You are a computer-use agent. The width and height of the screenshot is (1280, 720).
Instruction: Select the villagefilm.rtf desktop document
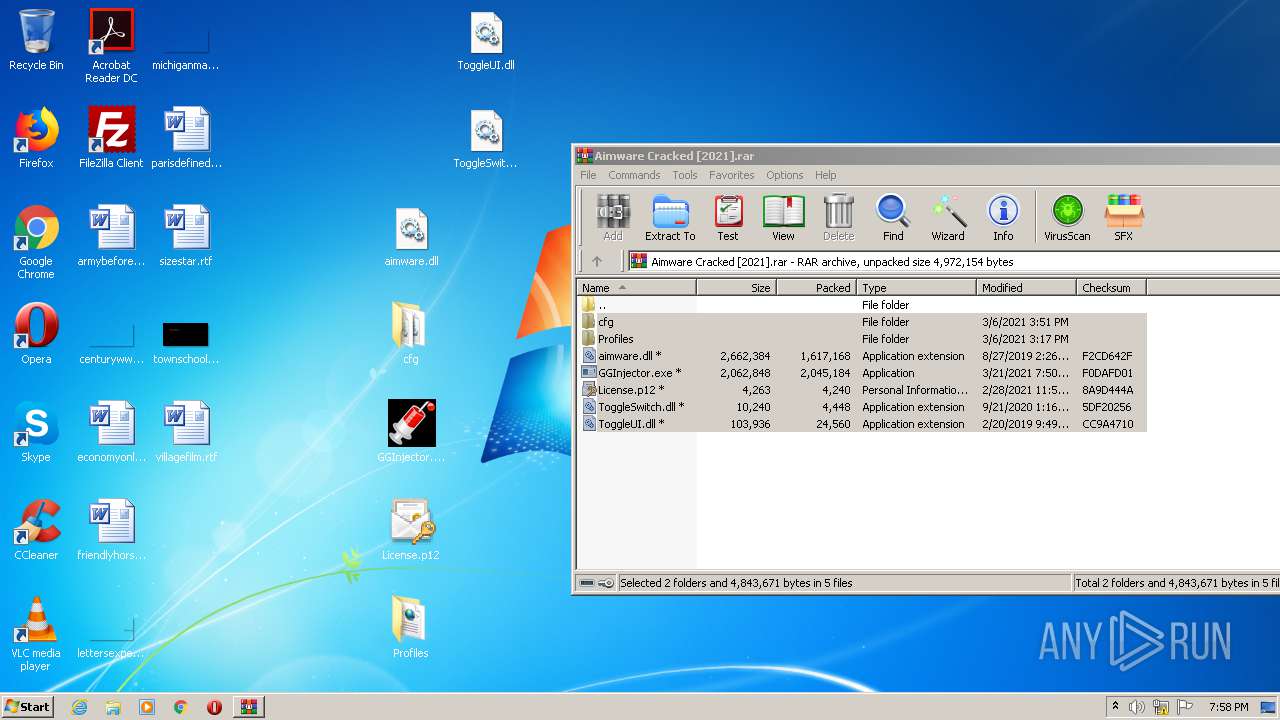tap(186, 432)
